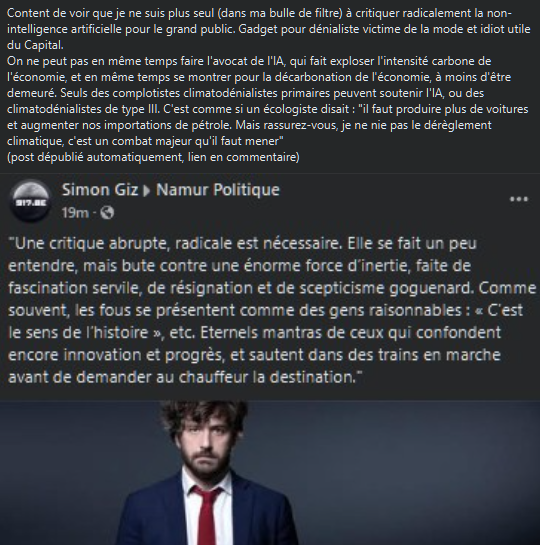540x545 pixels.
Task: Select the paragraph starting 'Content de voir'
Action: (268, 29)
